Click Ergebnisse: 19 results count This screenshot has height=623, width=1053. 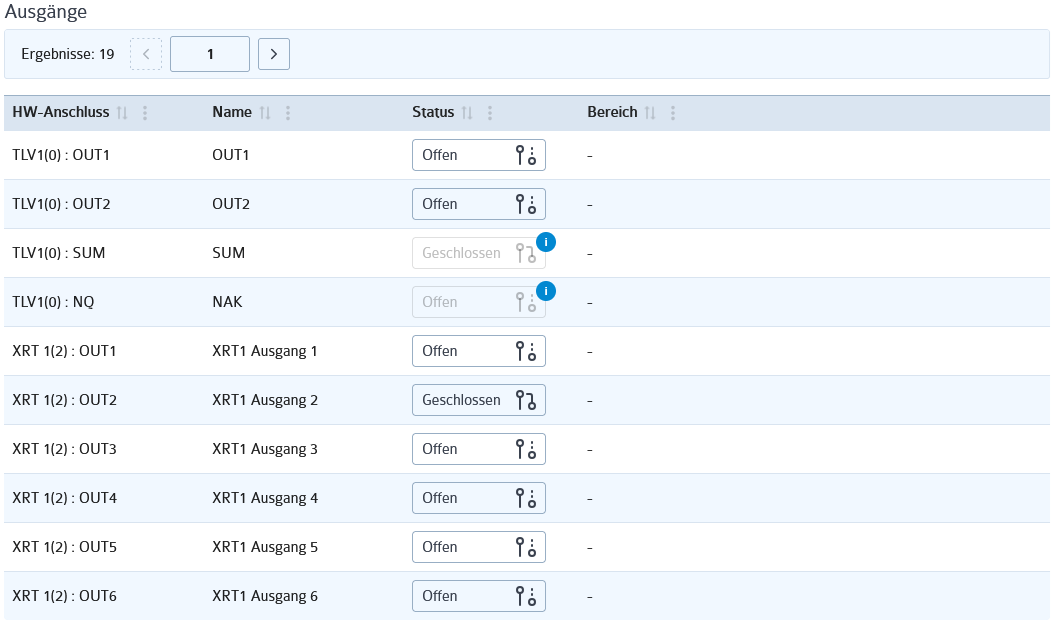(x=68, y=54)
